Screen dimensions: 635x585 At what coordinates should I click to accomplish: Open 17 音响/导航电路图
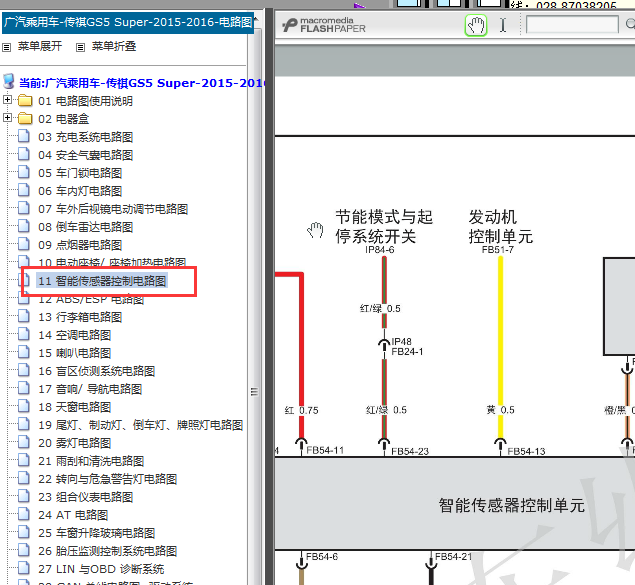tap(90, 389)
